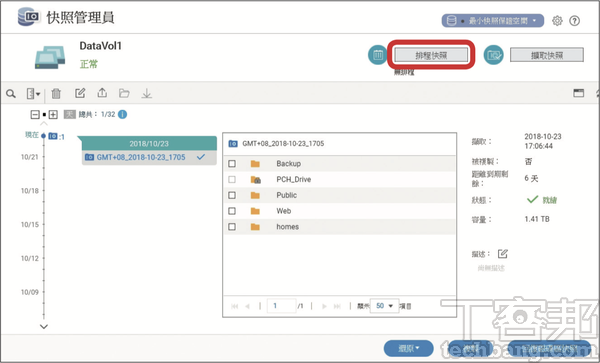Click the 2018/10/23 date header

coord(149,144)
